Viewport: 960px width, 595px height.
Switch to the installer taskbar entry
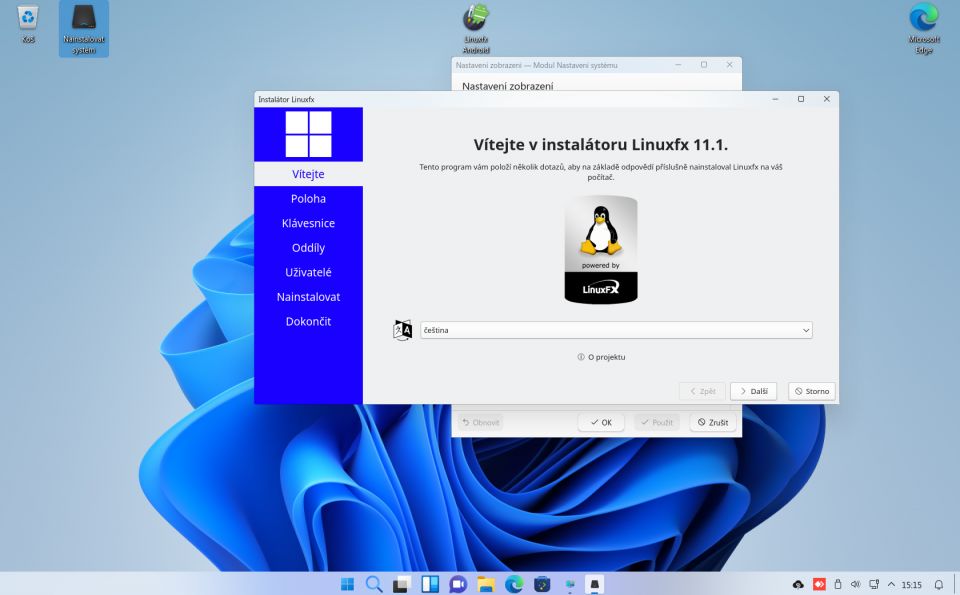(x=594, y=584)
